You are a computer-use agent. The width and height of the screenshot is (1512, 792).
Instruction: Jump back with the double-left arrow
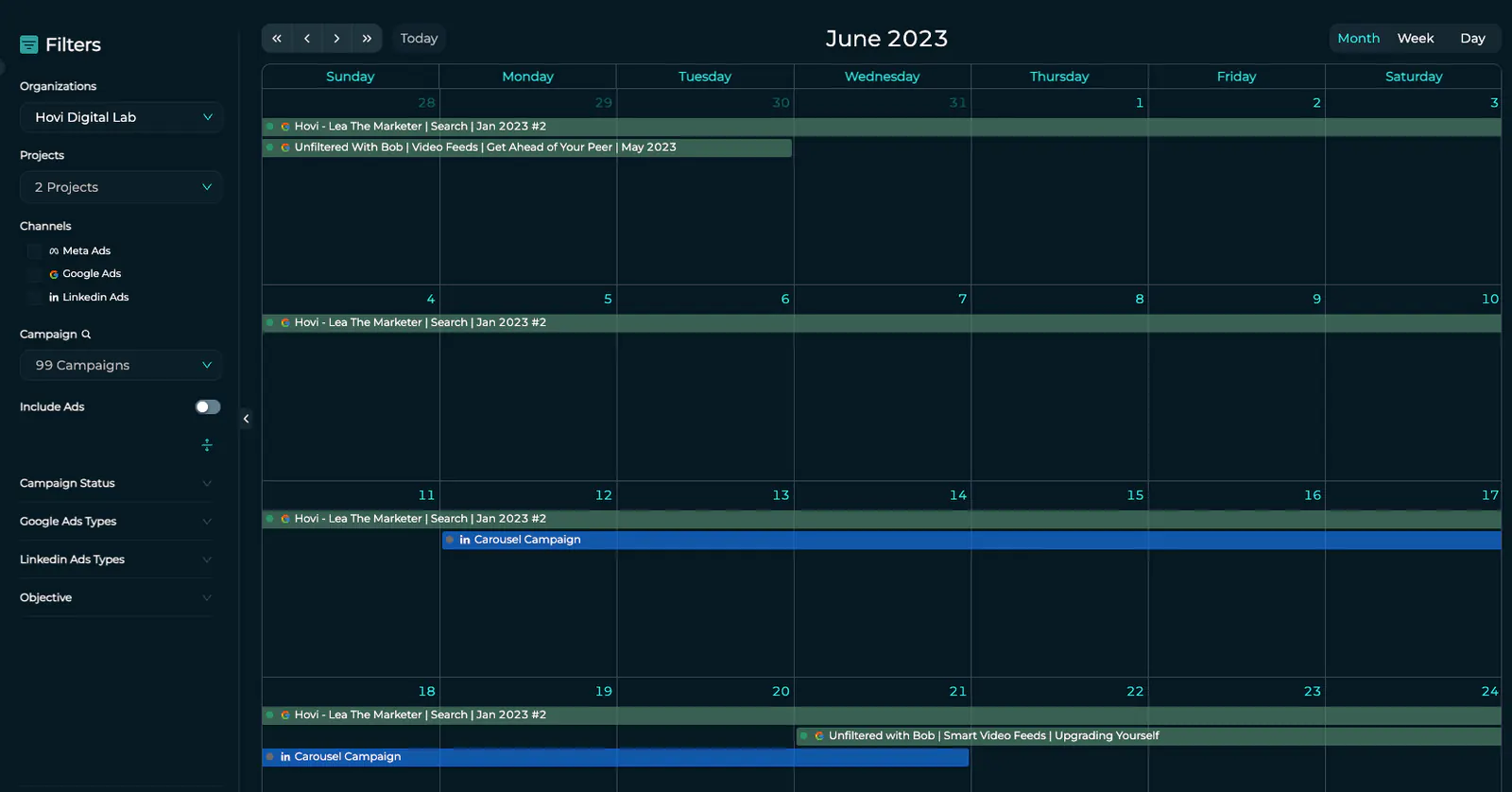(277, 39)
